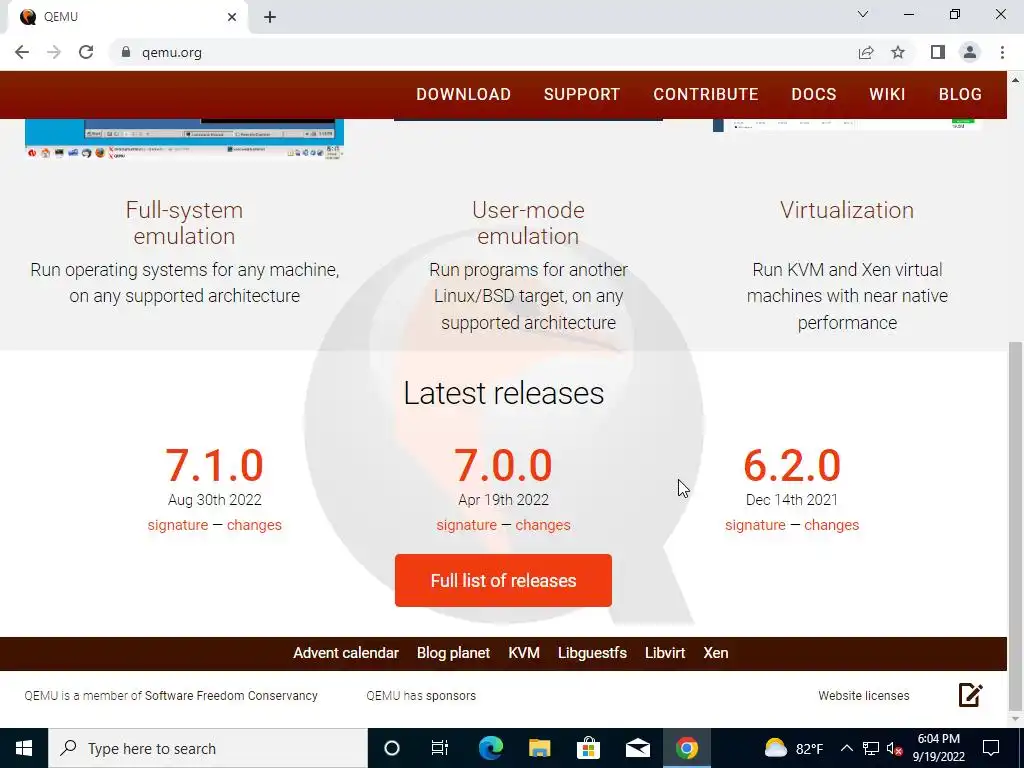Open Chrome three-dot menu
1024x768 pixels.
click(1002, 52)
